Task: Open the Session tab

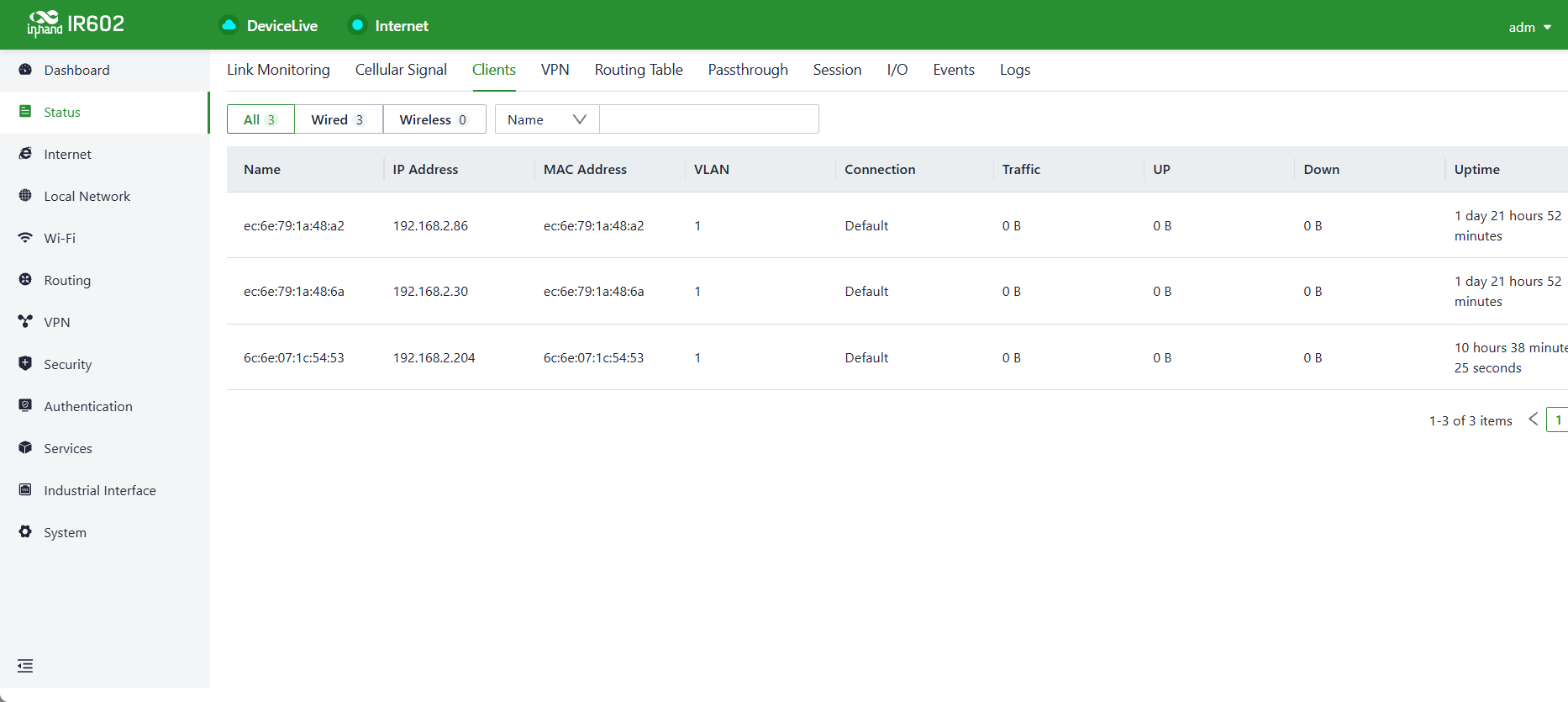Action: click(837, 70)
